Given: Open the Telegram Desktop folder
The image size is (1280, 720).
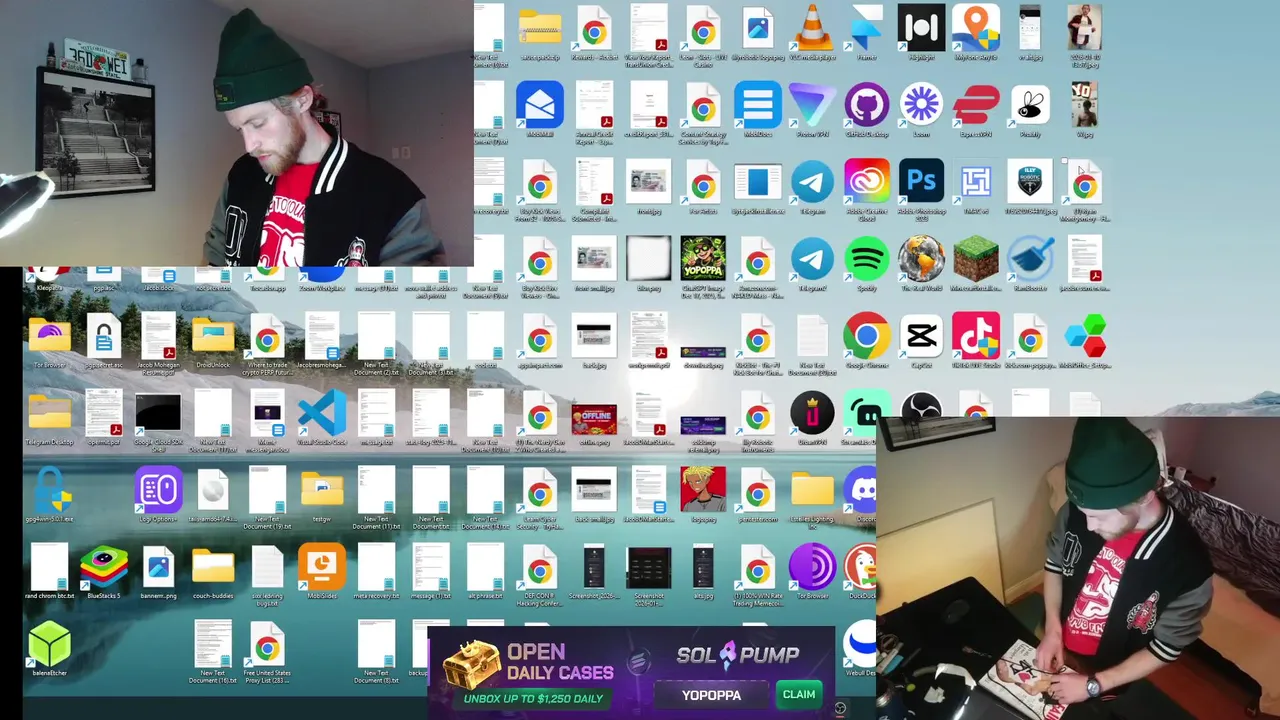Looking at the screenshot, I should pyautogui.click(x=50, y=414).
